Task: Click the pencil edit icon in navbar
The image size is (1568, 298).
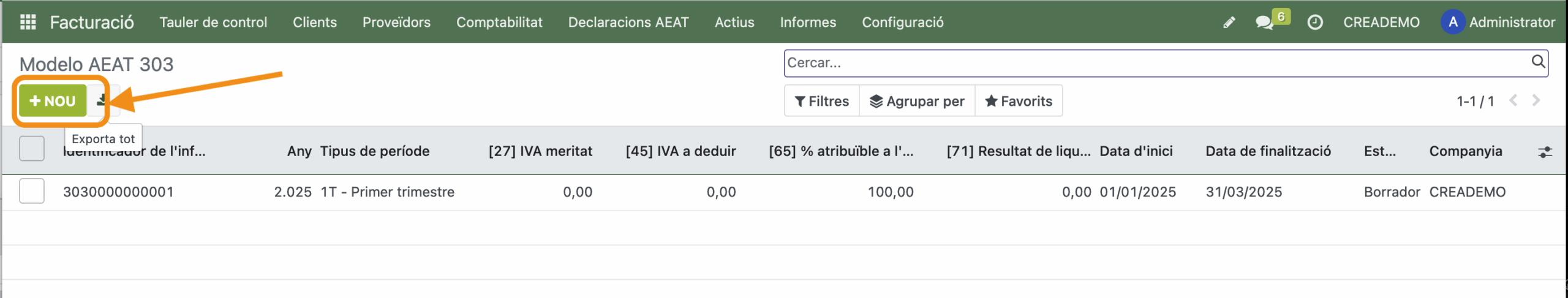Action: point(1229,23)
